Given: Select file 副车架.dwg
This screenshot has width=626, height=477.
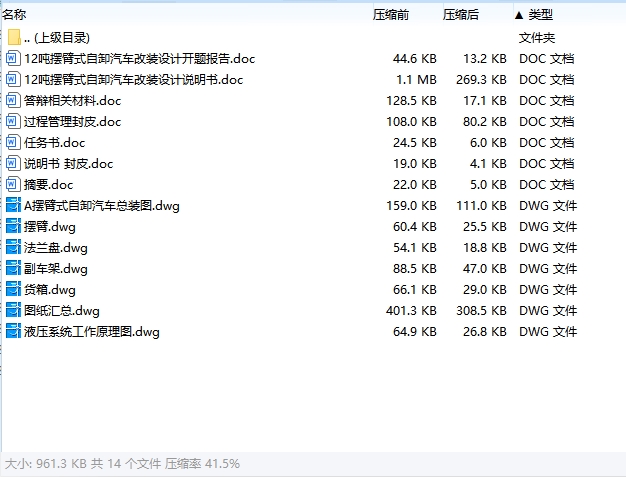Looking at the screenshot, I should pyautogui.click(x=55, y=269).
